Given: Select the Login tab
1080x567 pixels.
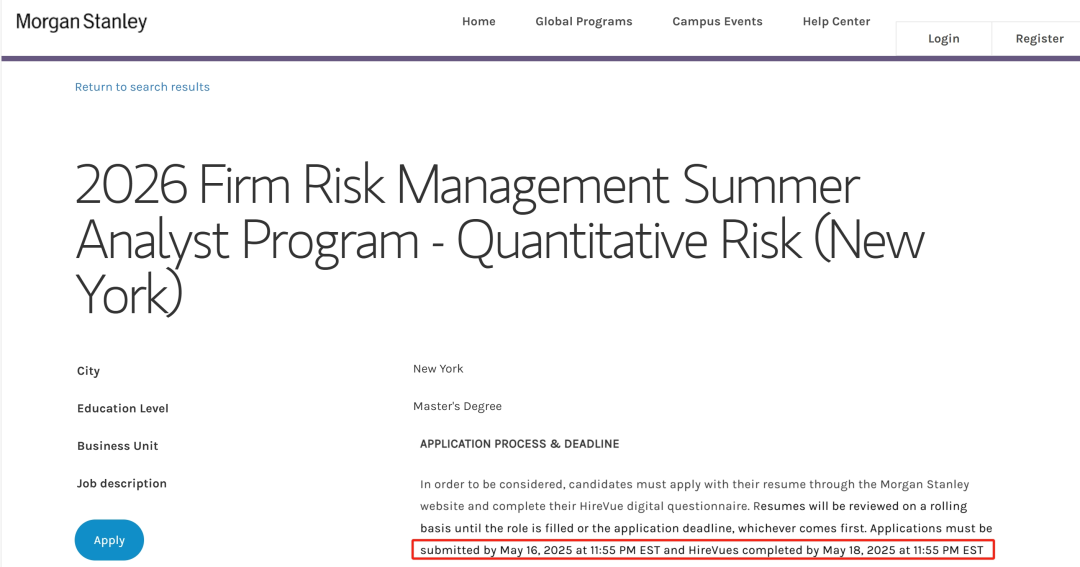Looking at the screenshot, I should [944, 39].
